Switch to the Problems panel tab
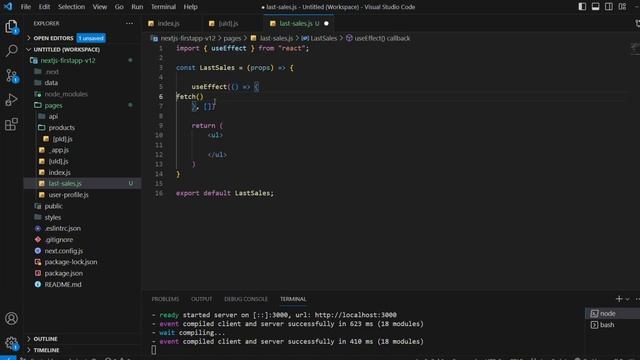The image size is (640, 360). (x=165, y=299)
